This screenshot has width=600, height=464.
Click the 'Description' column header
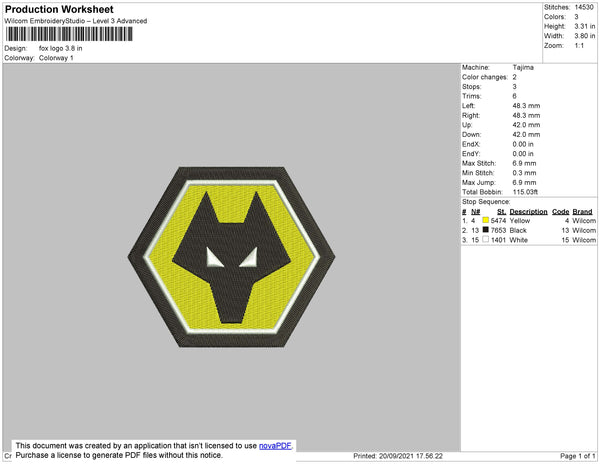(x=528, y=212)
